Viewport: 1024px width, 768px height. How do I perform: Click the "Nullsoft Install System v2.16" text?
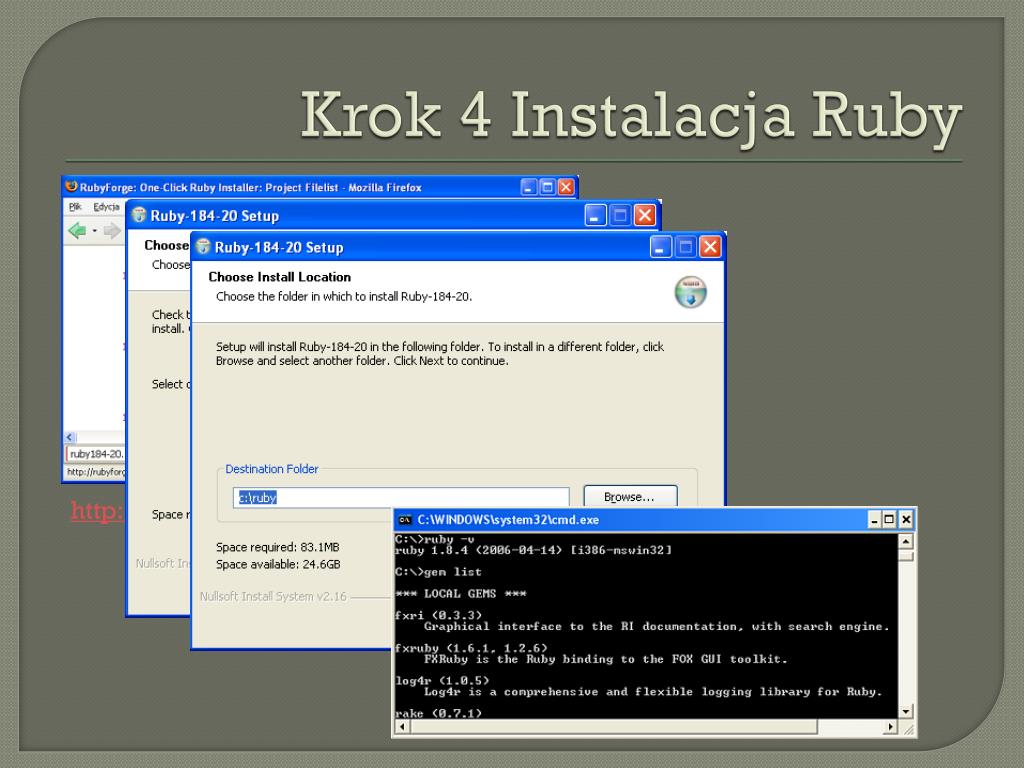pos(273,596)
